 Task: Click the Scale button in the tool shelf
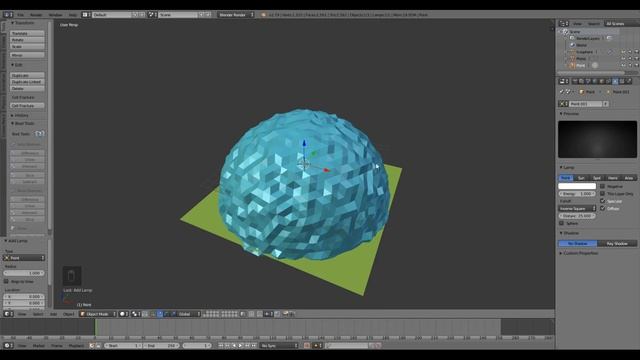pyautogui.click(x=27, y=47)
